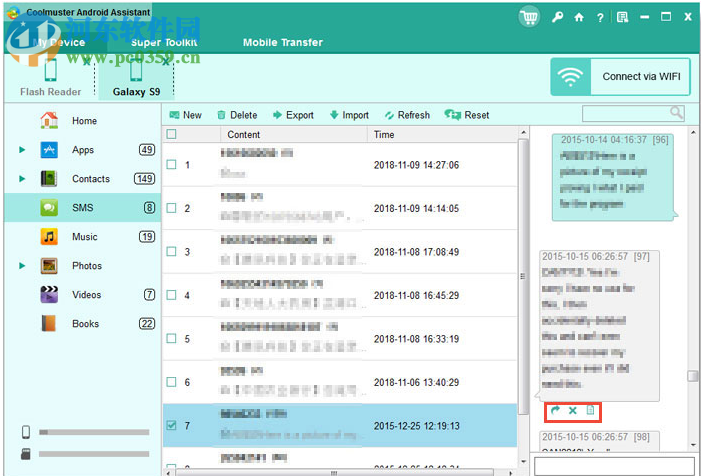Click the Reset toolbar button

(x=467, y=115)
